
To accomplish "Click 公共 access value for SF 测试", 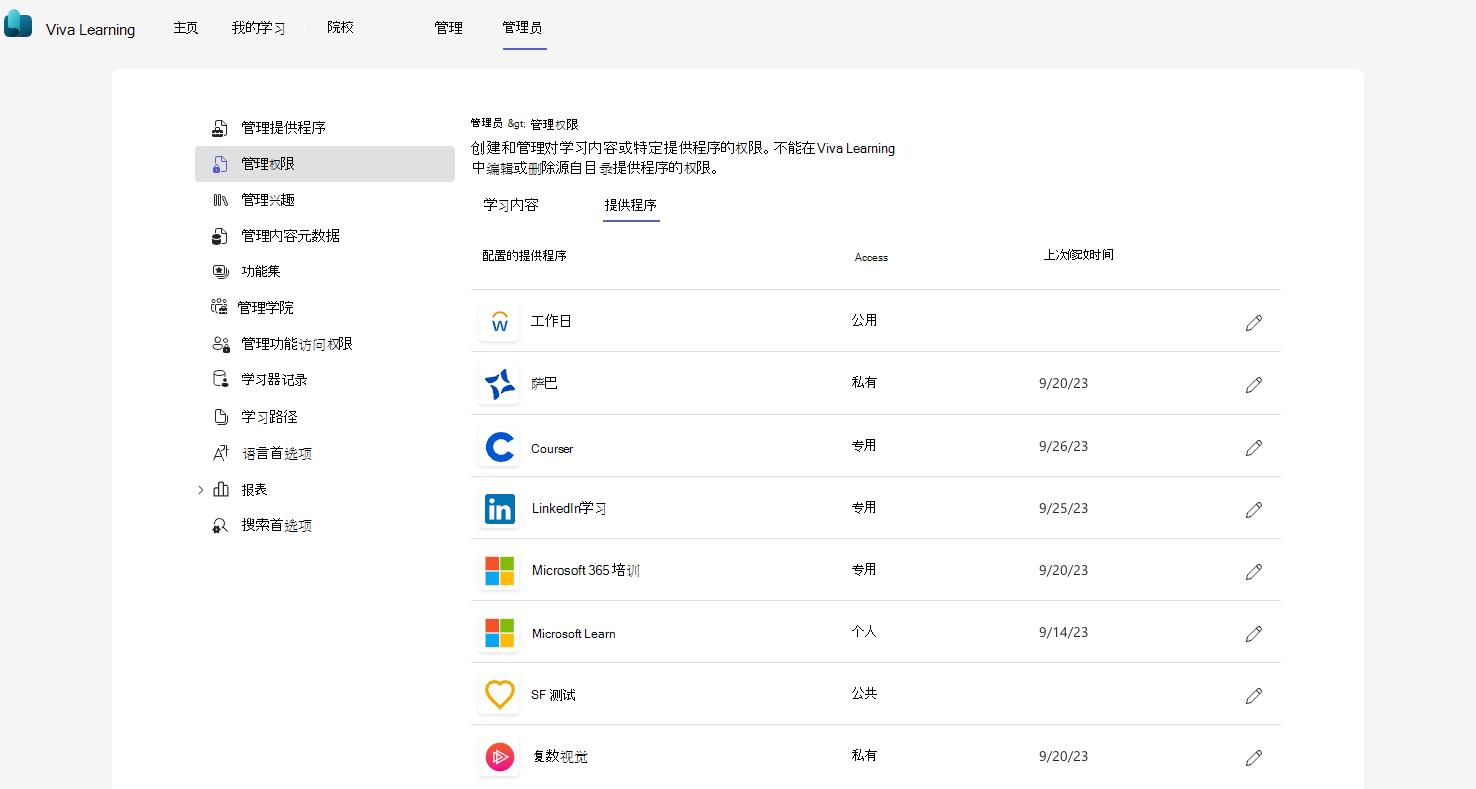I will (864, 694).
